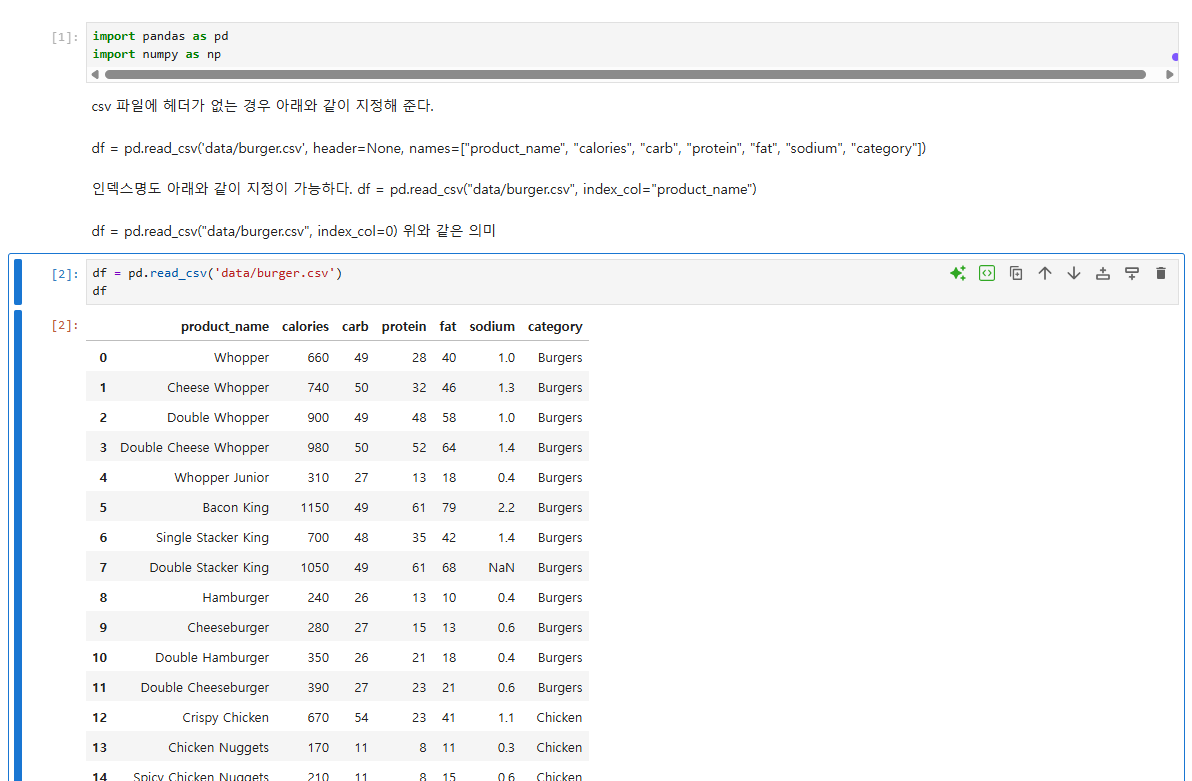The width and height of the screenshot is (1192, 781).
Task: Click the carb column header
Action: pyautogui.click(x=355, y=326)
